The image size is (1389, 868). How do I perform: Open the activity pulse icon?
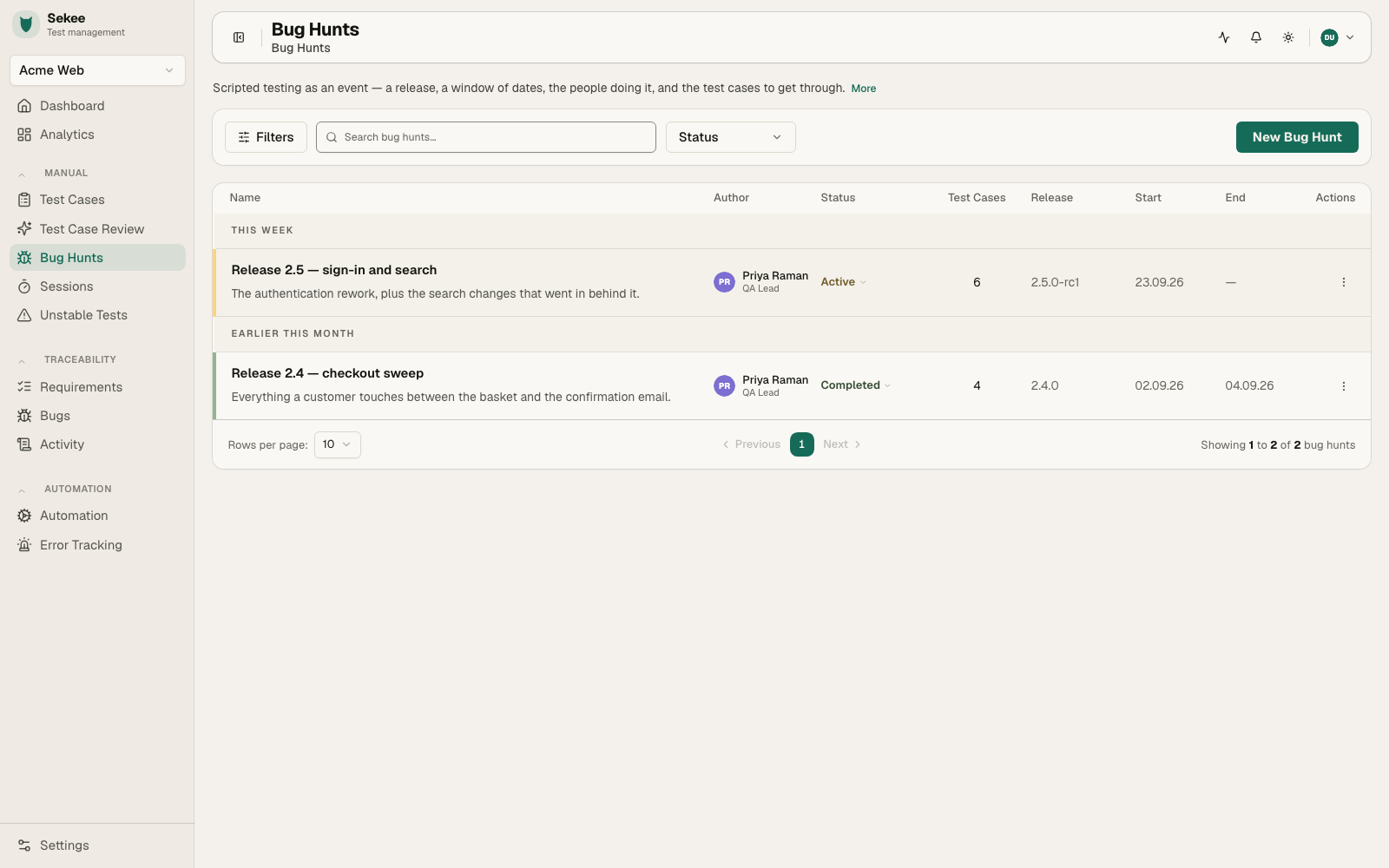click(1224, 37)
